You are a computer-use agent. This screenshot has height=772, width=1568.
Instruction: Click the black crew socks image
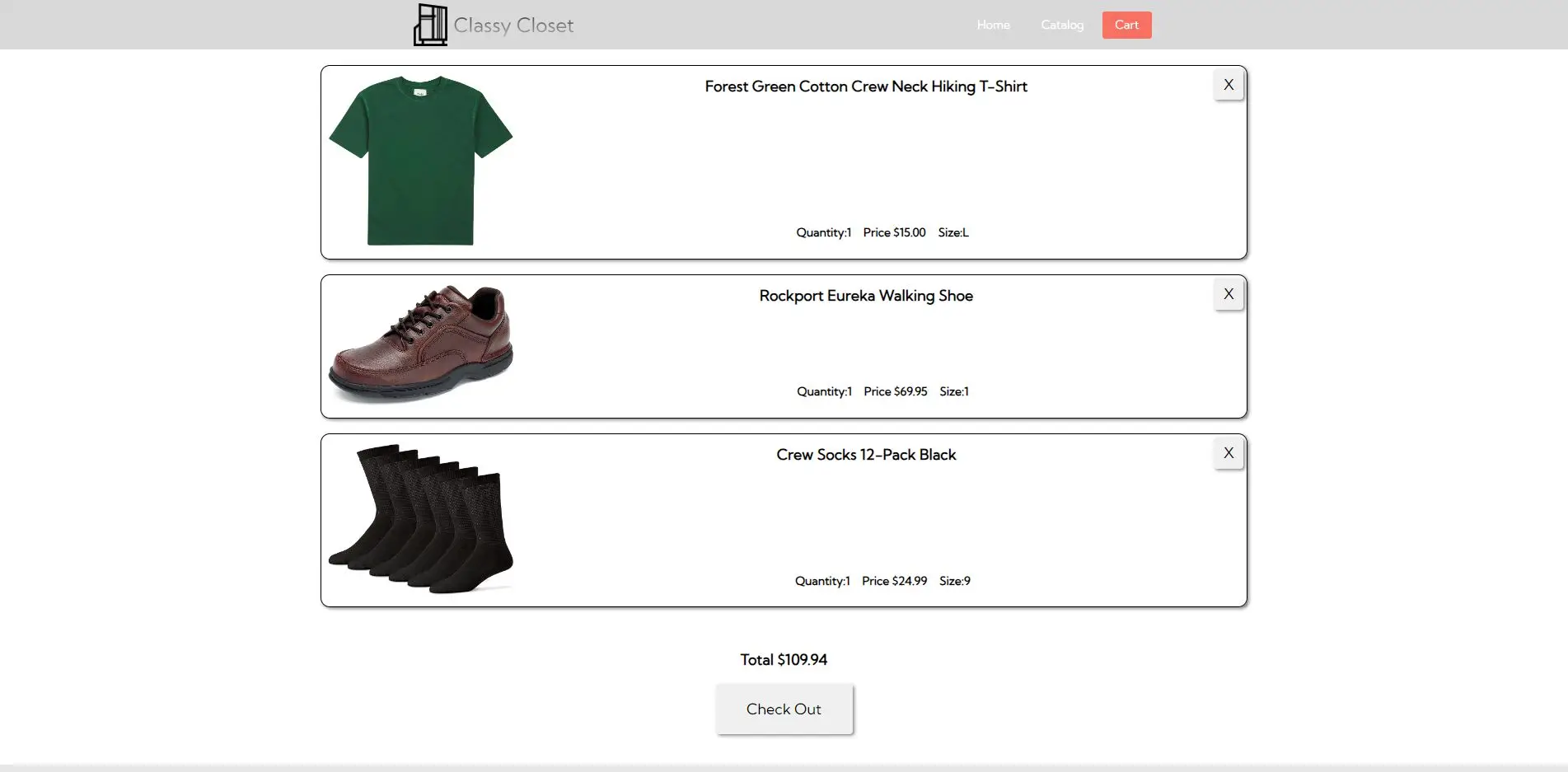pyautogui.click(x=420, y=519)
